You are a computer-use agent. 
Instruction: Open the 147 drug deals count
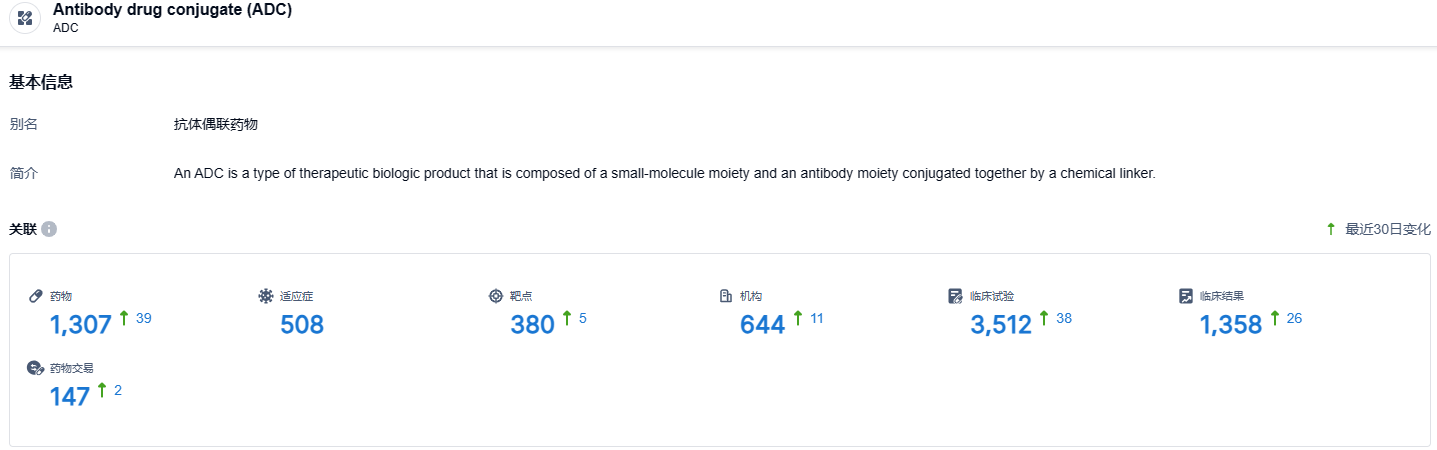click(70, 397)
